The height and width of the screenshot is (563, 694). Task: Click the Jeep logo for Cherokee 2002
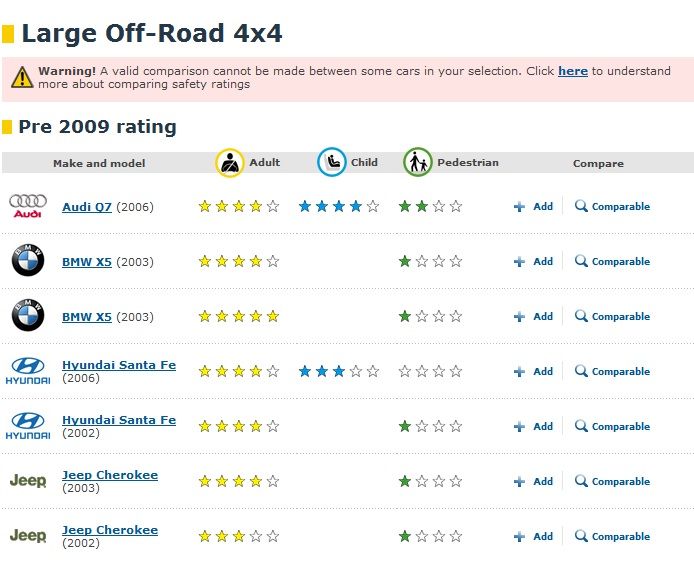click(28, 535)
